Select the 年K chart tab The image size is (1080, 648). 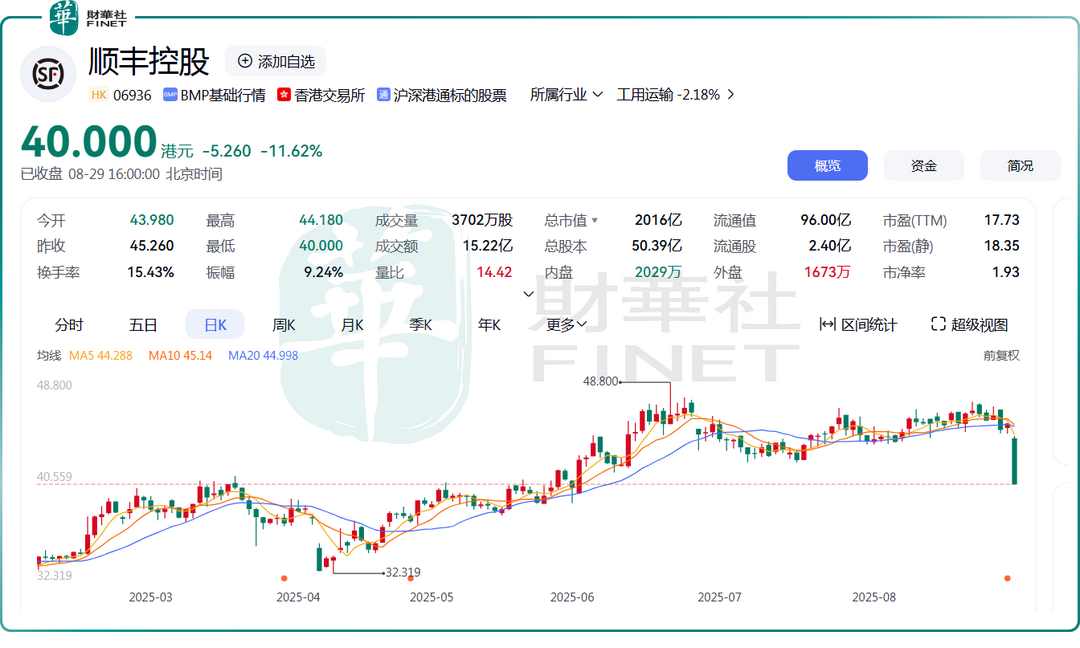pyautogui.click(x=489, y=324)
